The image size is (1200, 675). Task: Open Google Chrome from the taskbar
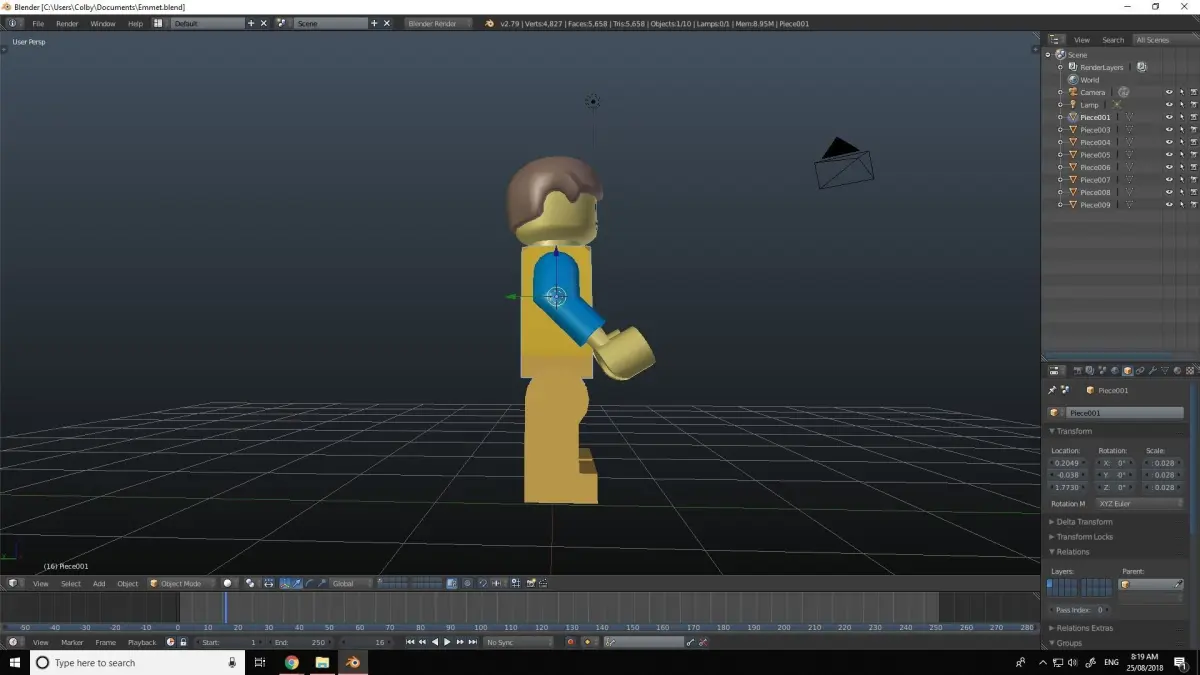point(291,662)
